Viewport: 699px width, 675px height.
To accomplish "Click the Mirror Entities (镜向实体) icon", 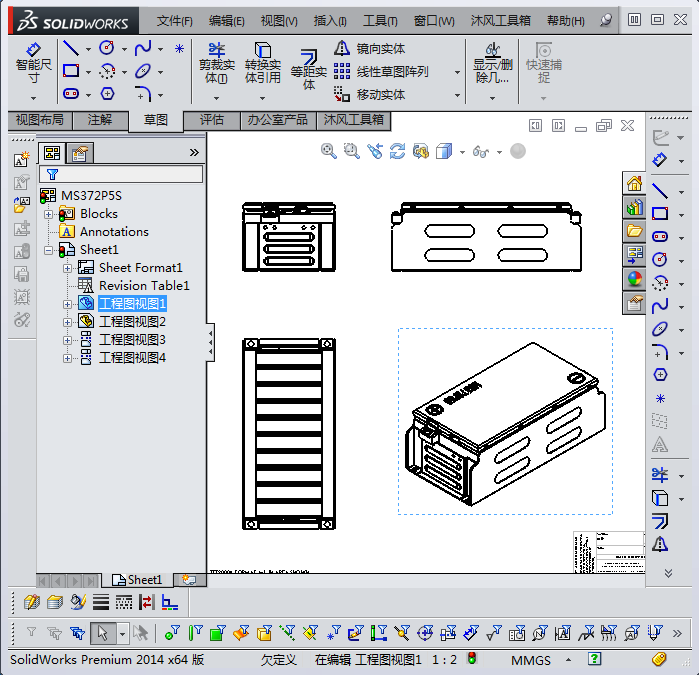I will 343,49.
